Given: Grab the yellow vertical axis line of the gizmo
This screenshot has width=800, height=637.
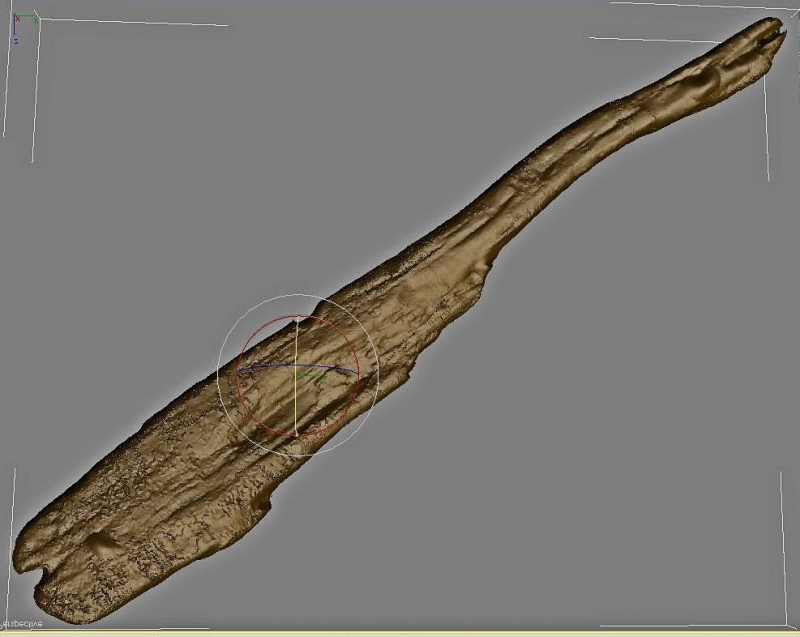Looking at the screenshot, I should pyautogui.click(x=297, y=400).
